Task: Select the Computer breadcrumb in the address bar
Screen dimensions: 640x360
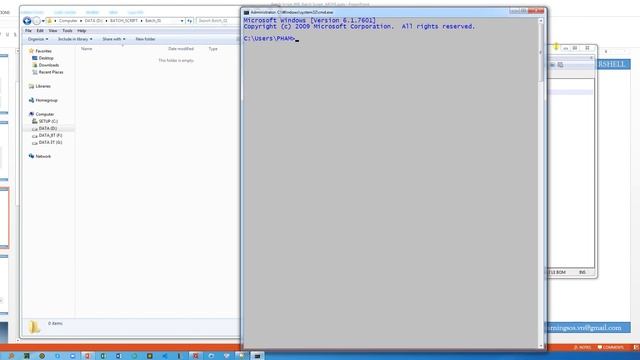Action: click(68, 20)
